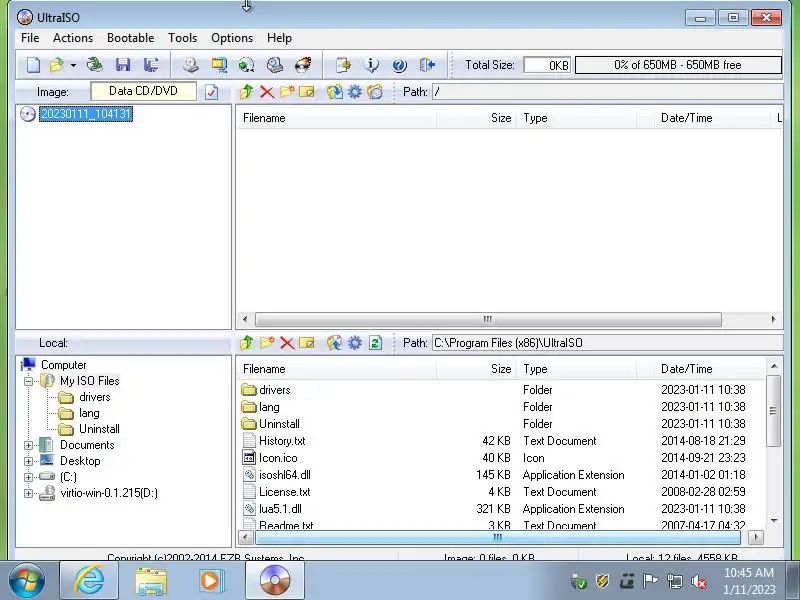Click the Total Size 0KB field

547,65
